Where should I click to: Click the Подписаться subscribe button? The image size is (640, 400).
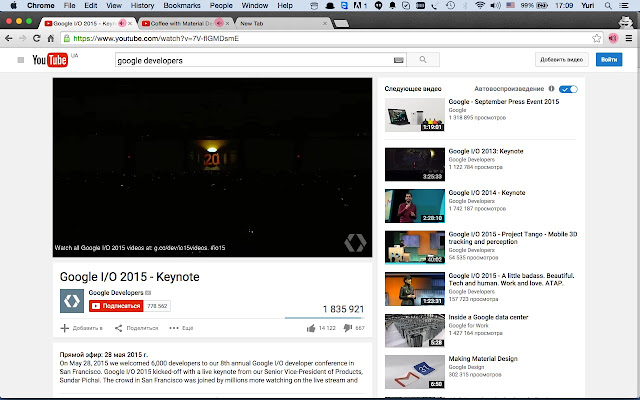point(116,306)
